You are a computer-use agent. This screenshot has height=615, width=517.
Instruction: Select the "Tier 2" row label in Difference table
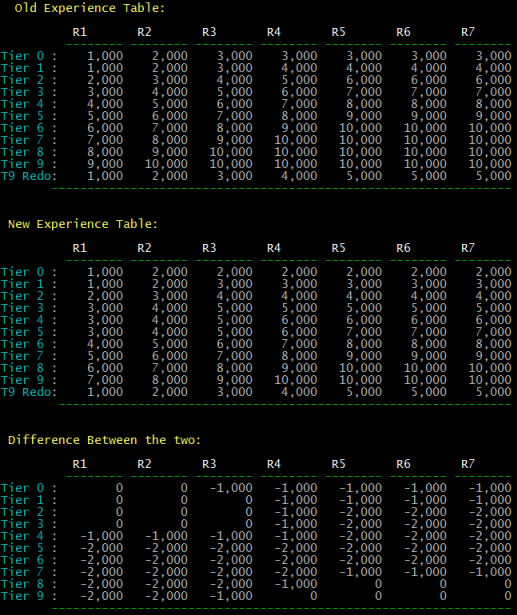22,512
